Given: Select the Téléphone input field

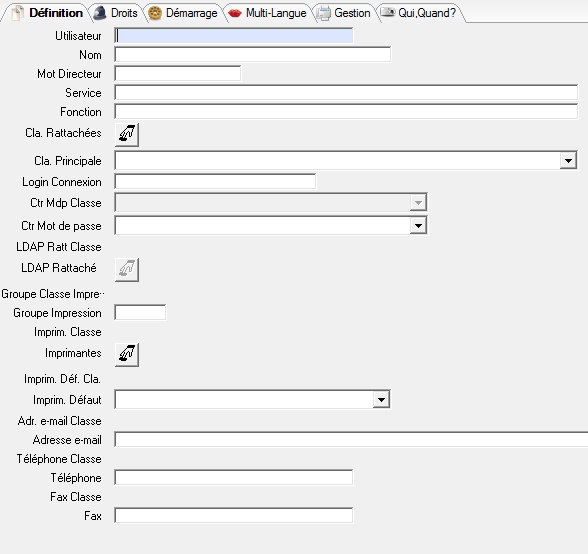Looking at the screenshot, I should 234,477.
